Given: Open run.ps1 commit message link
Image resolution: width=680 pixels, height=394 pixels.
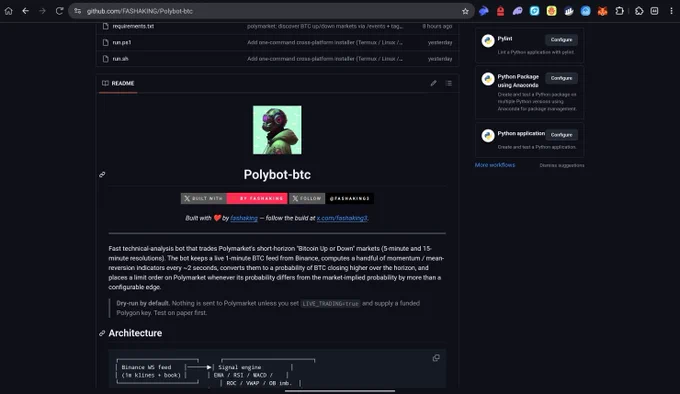Looking at the screenshot, I should pyautogui.click(x=325, y=42).
